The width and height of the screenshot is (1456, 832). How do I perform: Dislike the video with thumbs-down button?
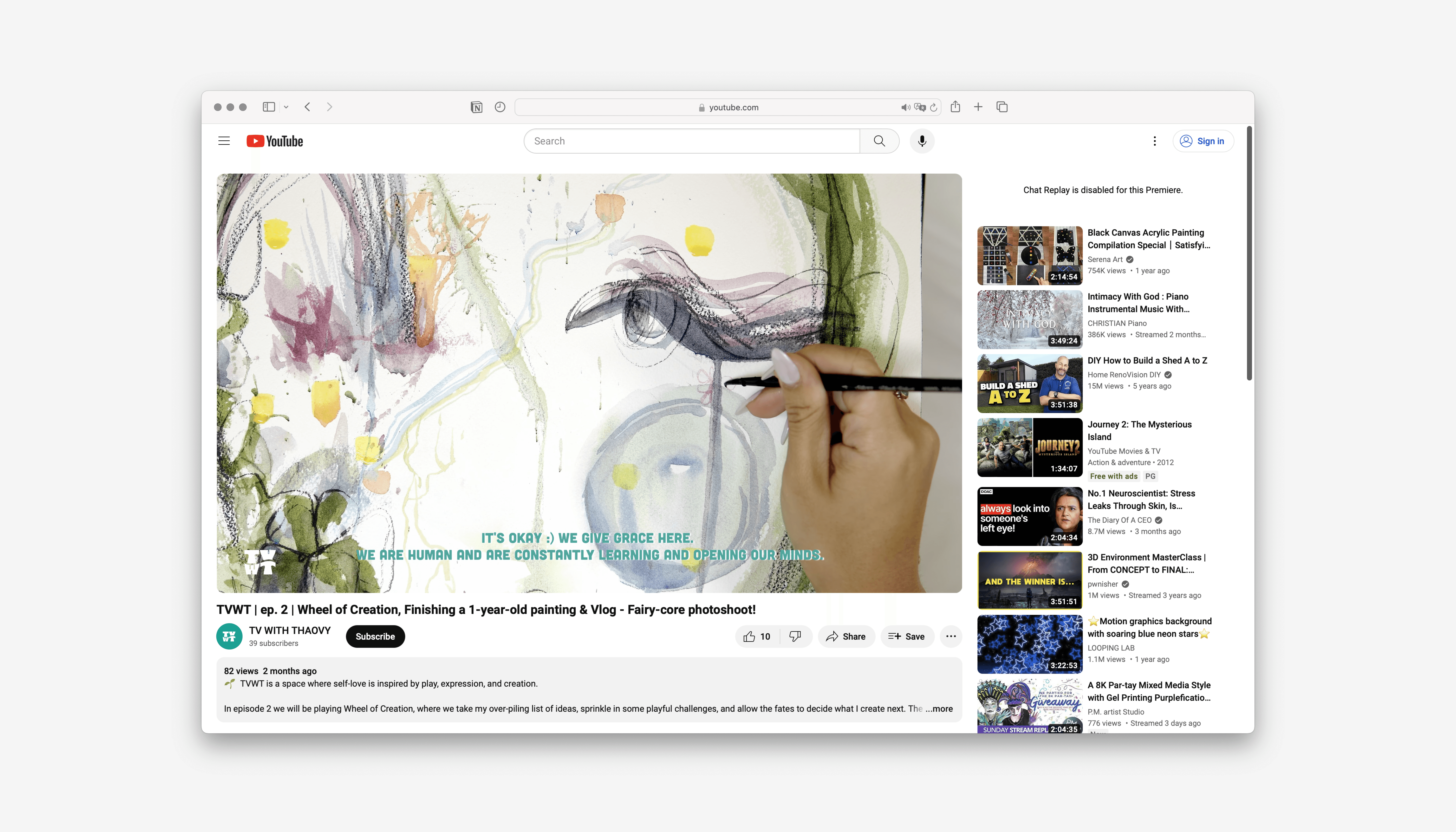click(795, 636)
